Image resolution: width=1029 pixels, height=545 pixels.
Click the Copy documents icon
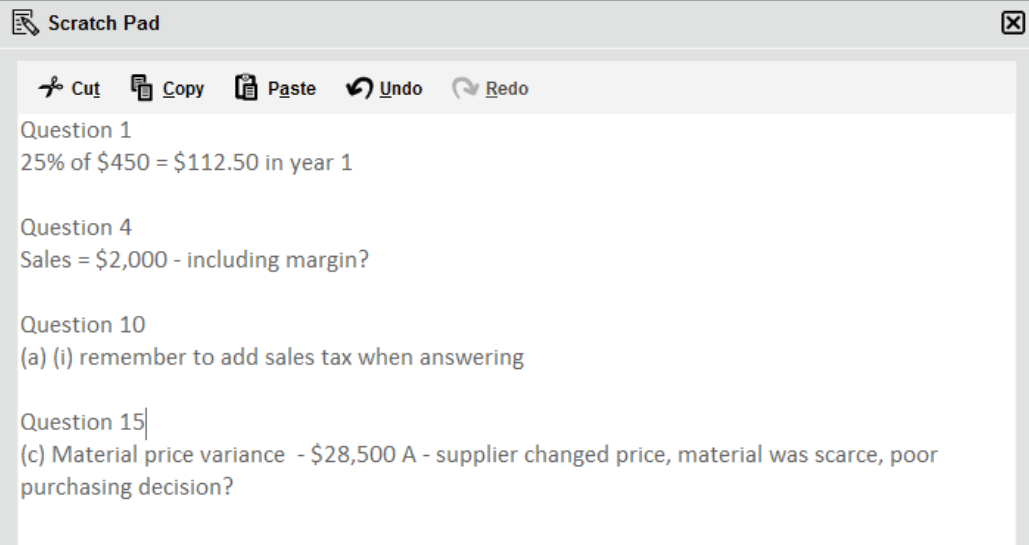[x=142, y=87]
